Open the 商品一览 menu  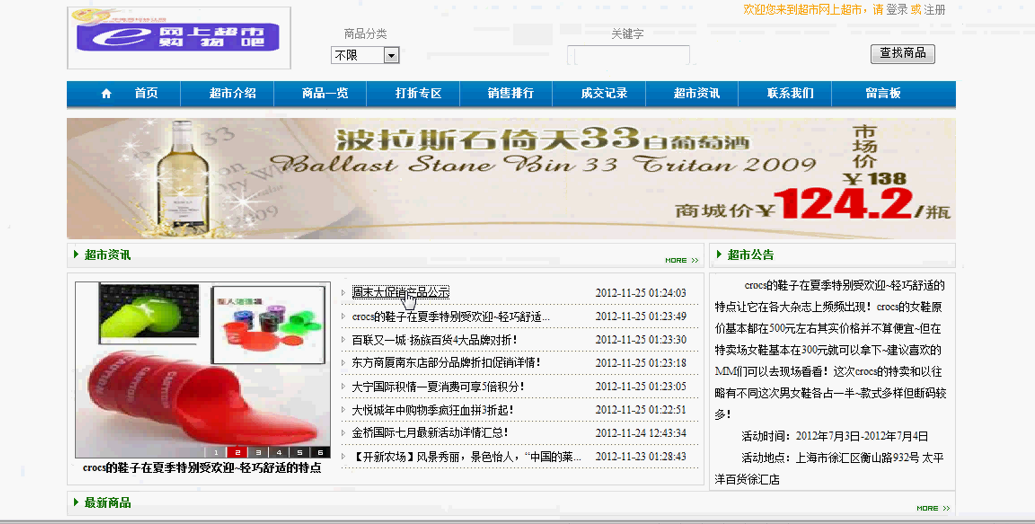tap(325, 94)
